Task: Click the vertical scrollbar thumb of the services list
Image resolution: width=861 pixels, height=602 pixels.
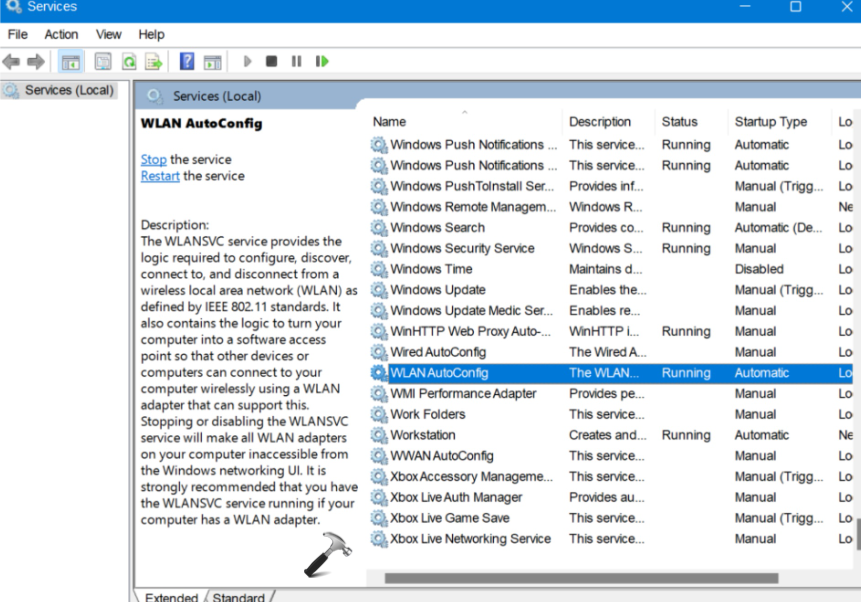Action: click(858, 533)
